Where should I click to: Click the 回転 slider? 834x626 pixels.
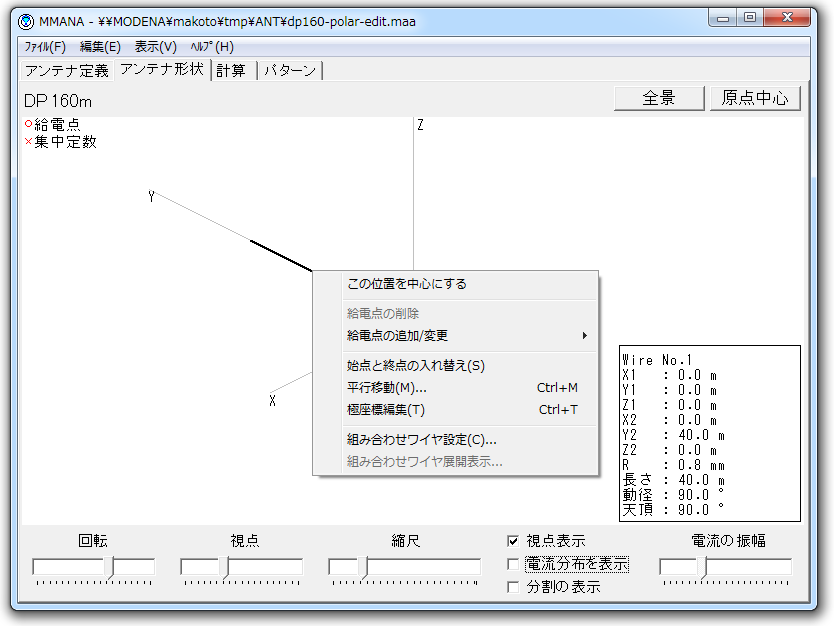(93, 568)
